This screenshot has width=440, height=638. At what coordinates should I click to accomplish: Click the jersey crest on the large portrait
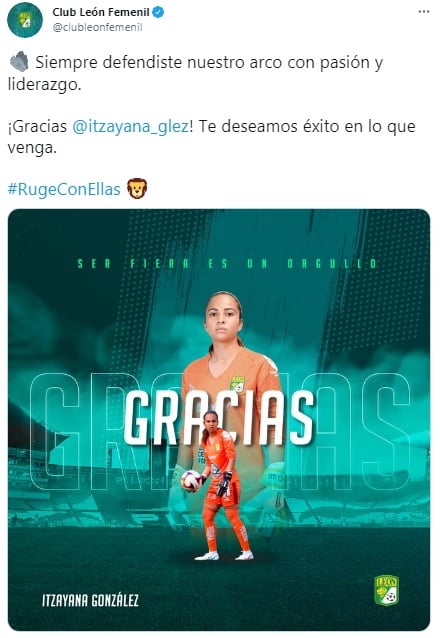pos(237,384)
